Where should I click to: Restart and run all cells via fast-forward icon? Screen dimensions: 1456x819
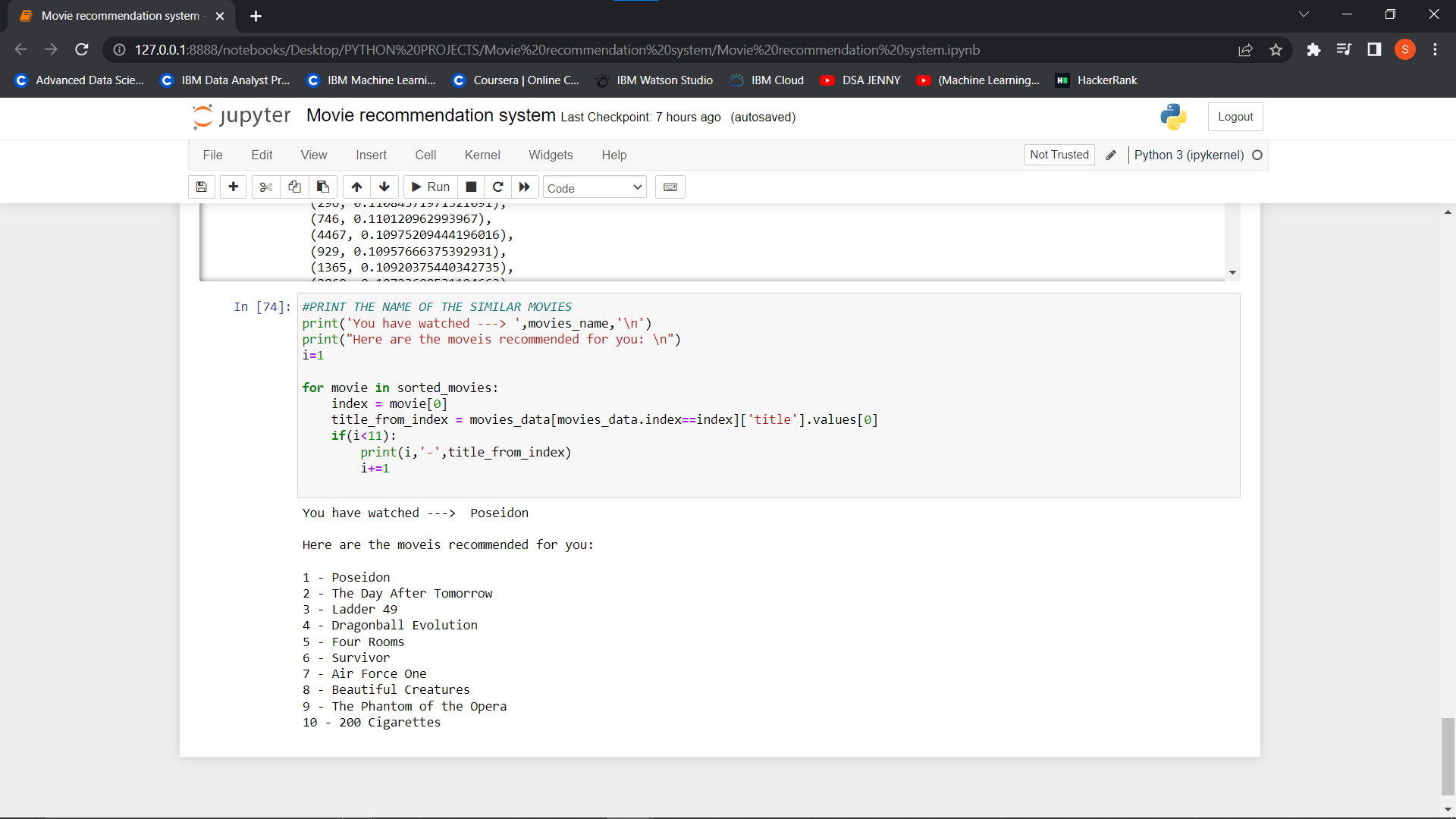[x=524, y=187]
